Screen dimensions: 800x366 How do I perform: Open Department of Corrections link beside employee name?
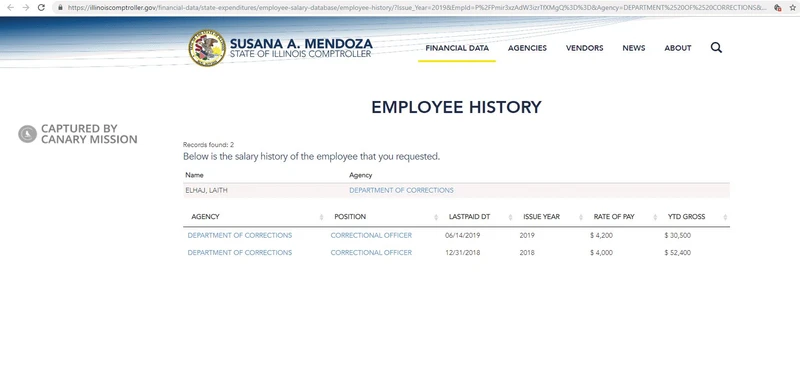click(x=401, y=190)
